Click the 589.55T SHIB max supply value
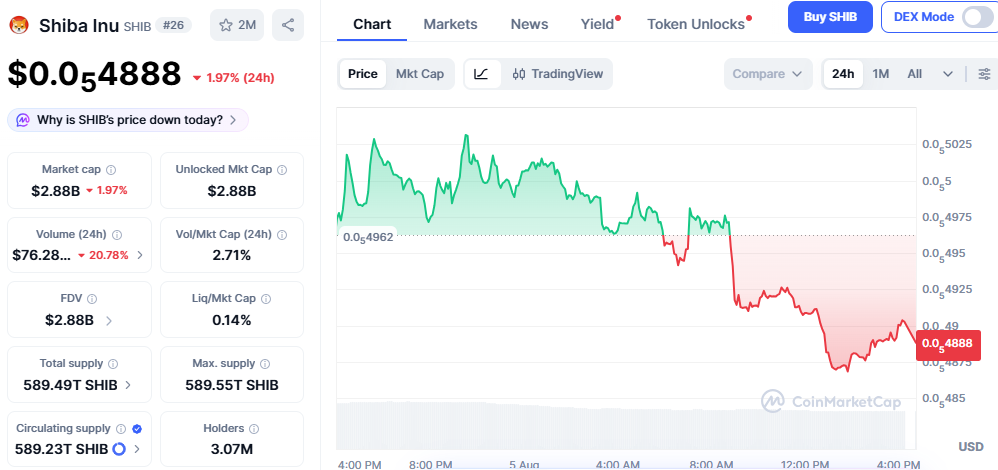The width and height of the screenshot is (998, 470). click(232, 385)
